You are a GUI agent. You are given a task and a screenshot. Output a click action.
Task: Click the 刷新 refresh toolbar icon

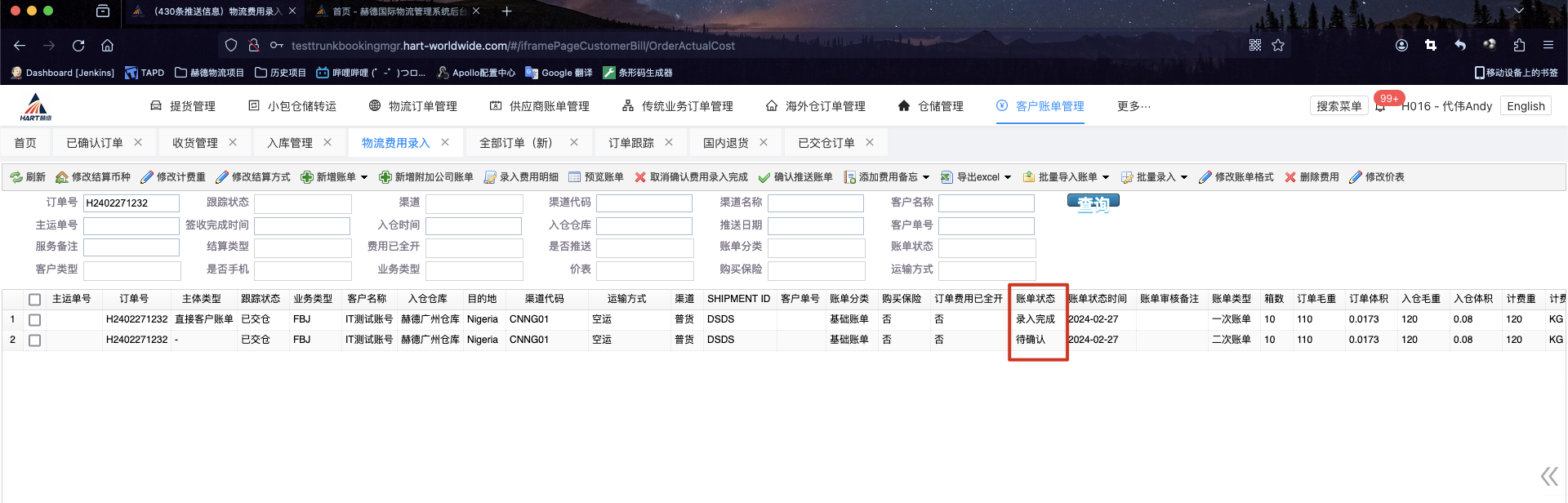(16, 177)
